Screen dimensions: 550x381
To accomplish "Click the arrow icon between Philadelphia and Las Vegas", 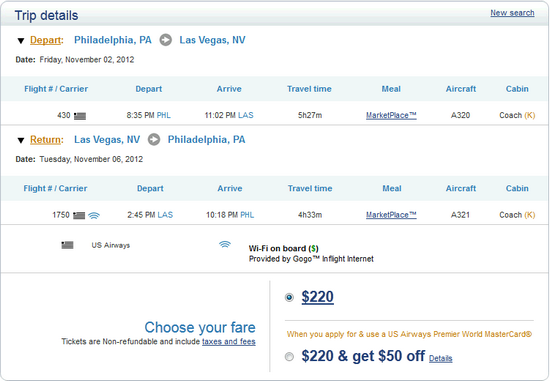I will tap(166, 40).
